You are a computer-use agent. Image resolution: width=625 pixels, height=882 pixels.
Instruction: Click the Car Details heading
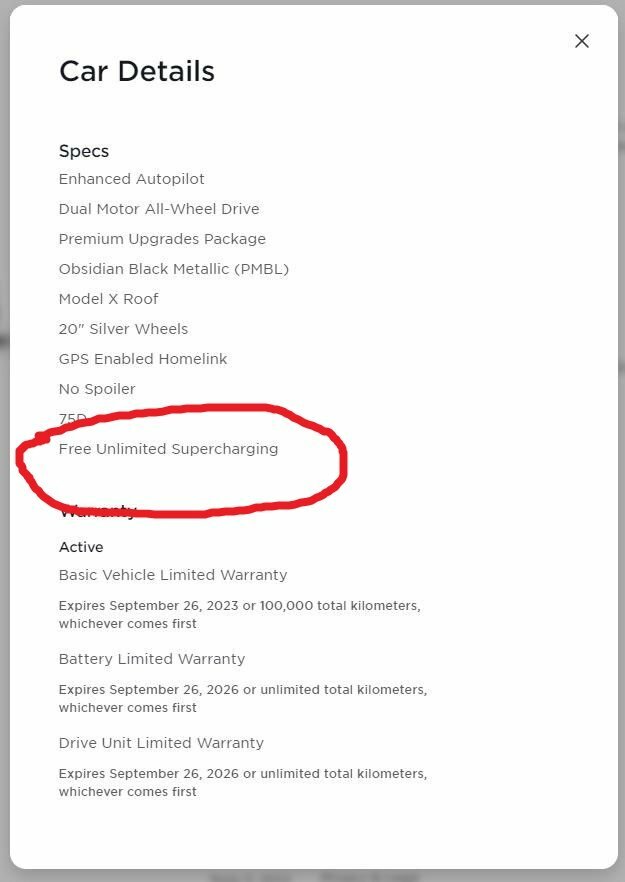point(137,71)
